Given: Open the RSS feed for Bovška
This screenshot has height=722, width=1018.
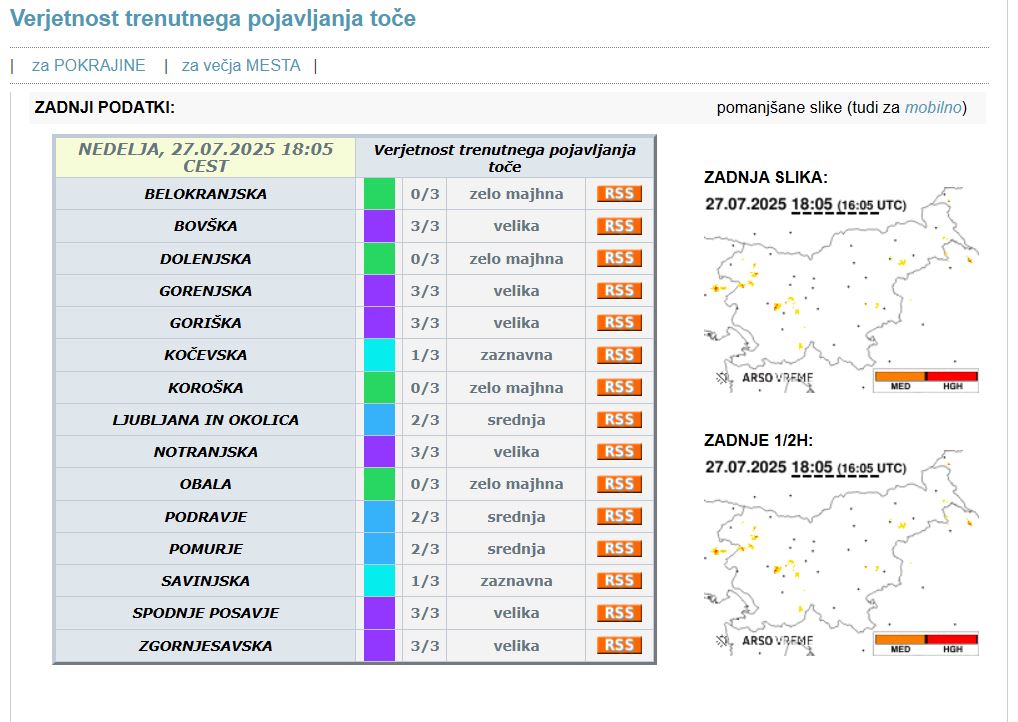Looking at the screenshot, I should coord(619,226).
